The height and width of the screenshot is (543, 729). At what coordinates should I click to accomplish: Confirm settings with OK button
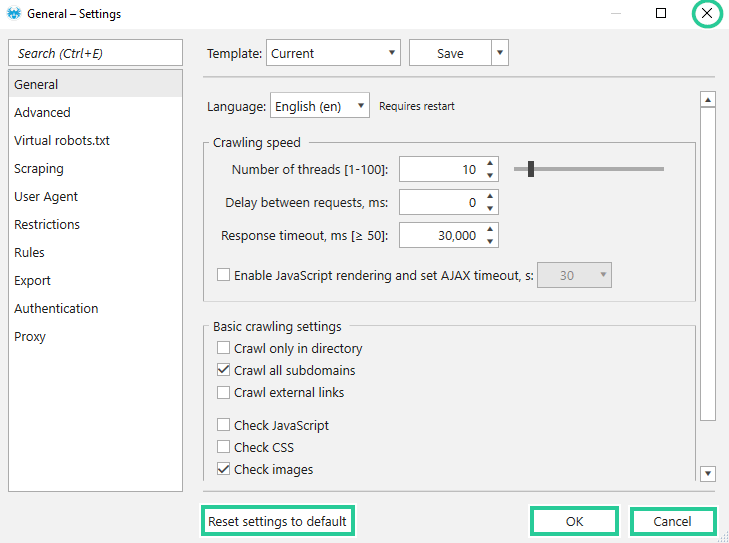click(575, 521)
